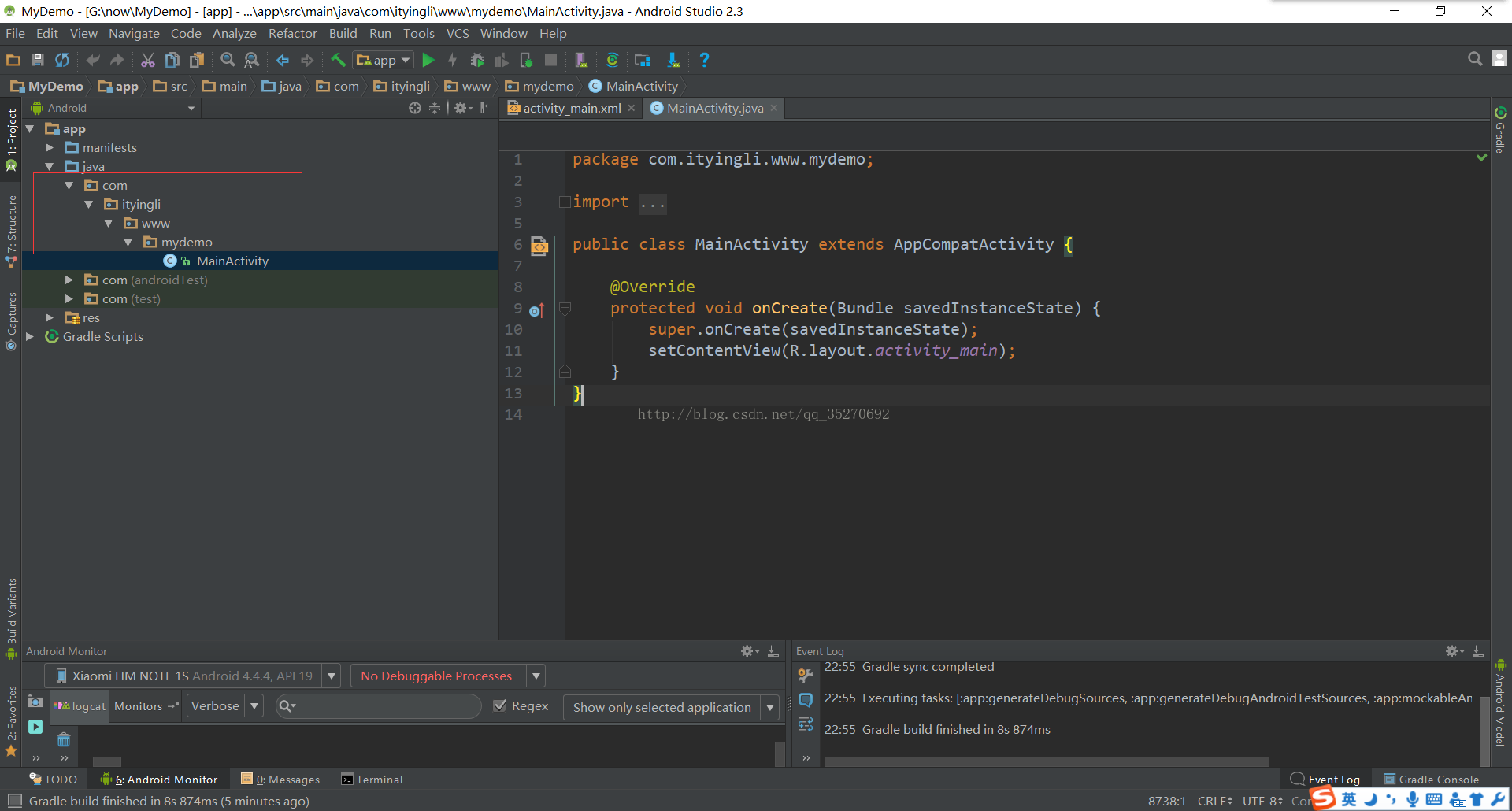Click the Cut scissors icon
Screen dimensions: 1512x811
point(147,60)
